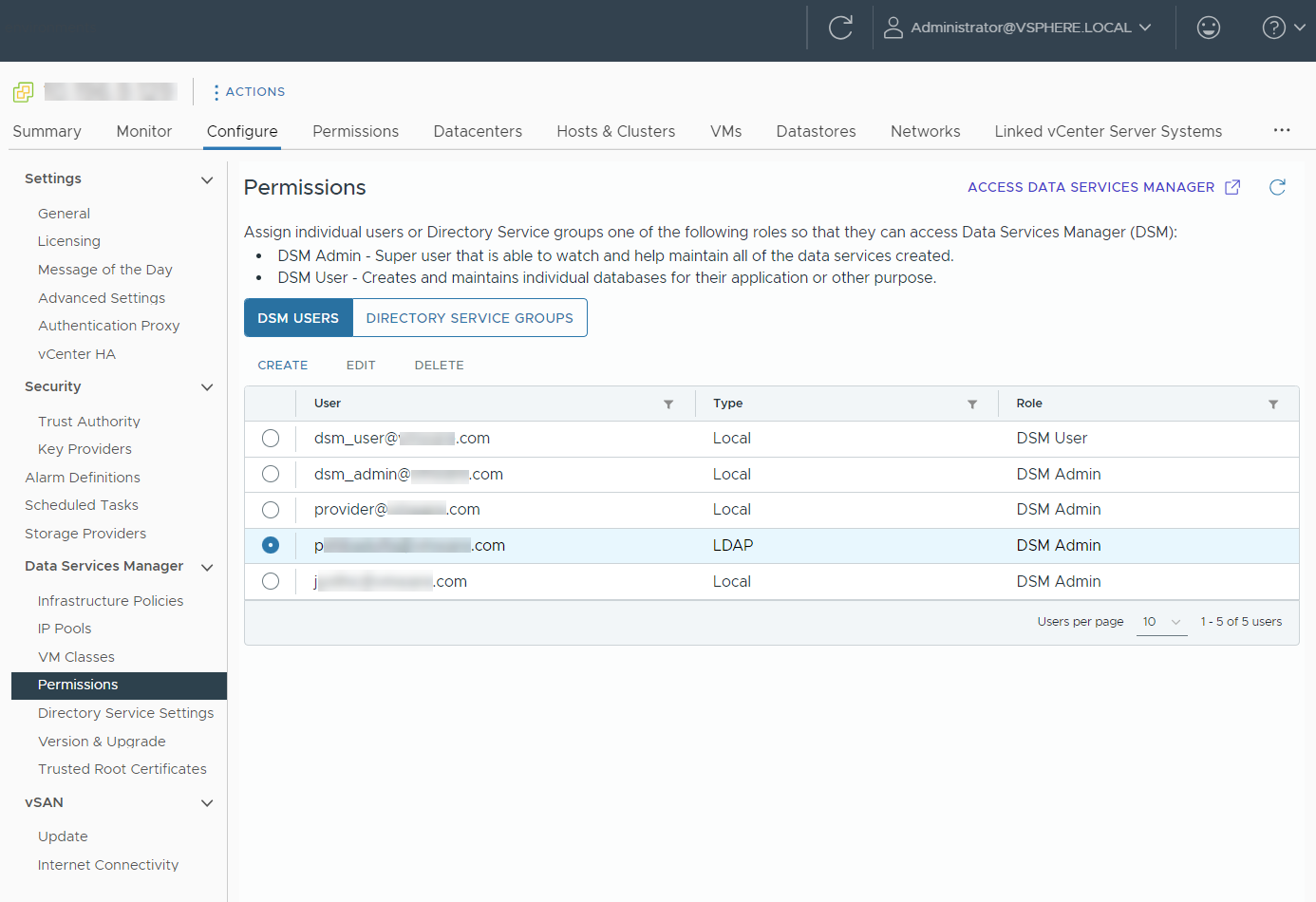Click the vCenter server icon beside the name

23,92
